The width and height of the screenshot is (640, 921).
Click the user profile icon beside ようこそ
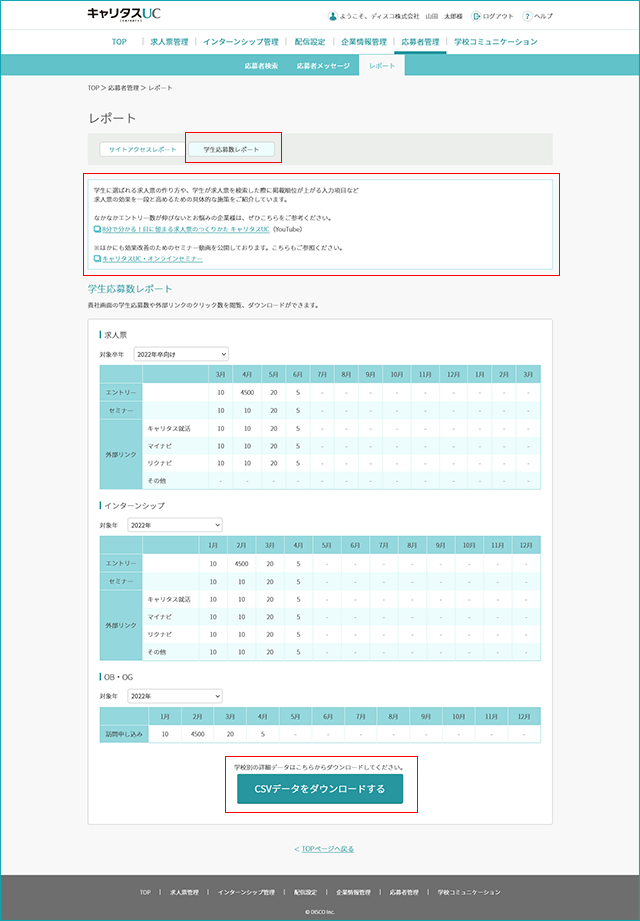click(x=333, y=16)
